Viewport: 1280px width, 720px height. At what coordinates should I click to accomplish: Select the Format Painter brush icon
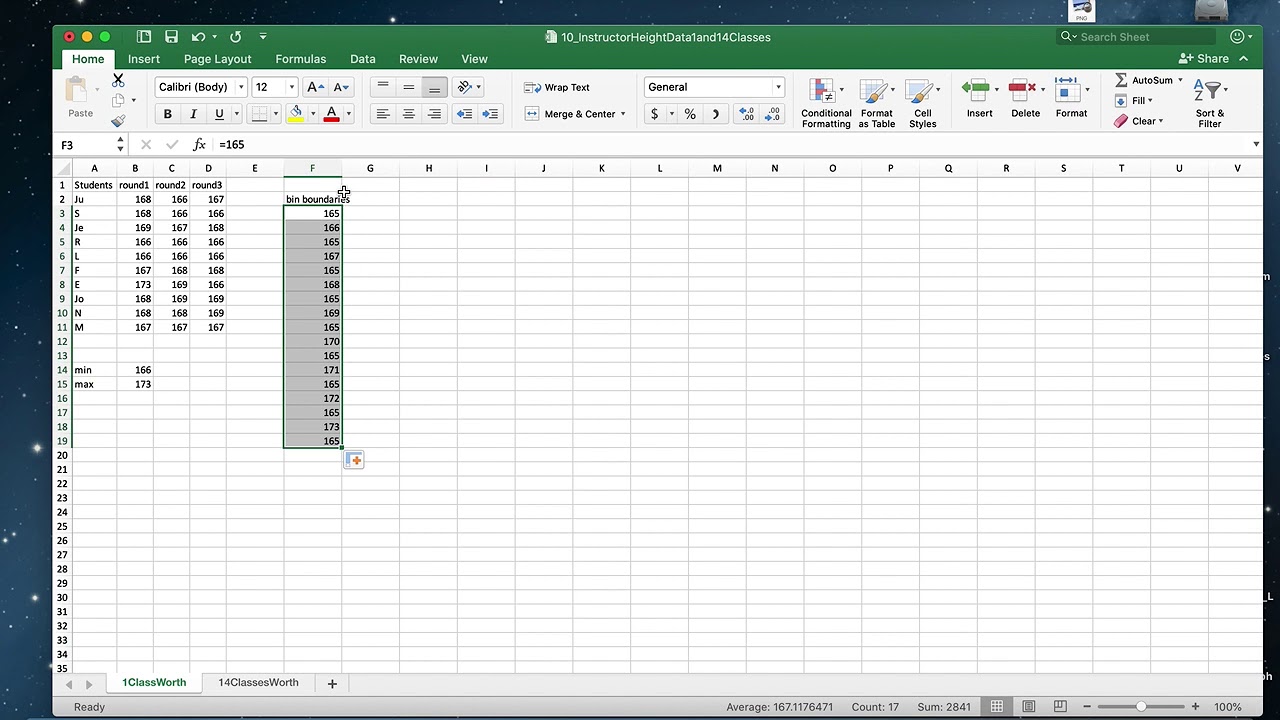118,121
